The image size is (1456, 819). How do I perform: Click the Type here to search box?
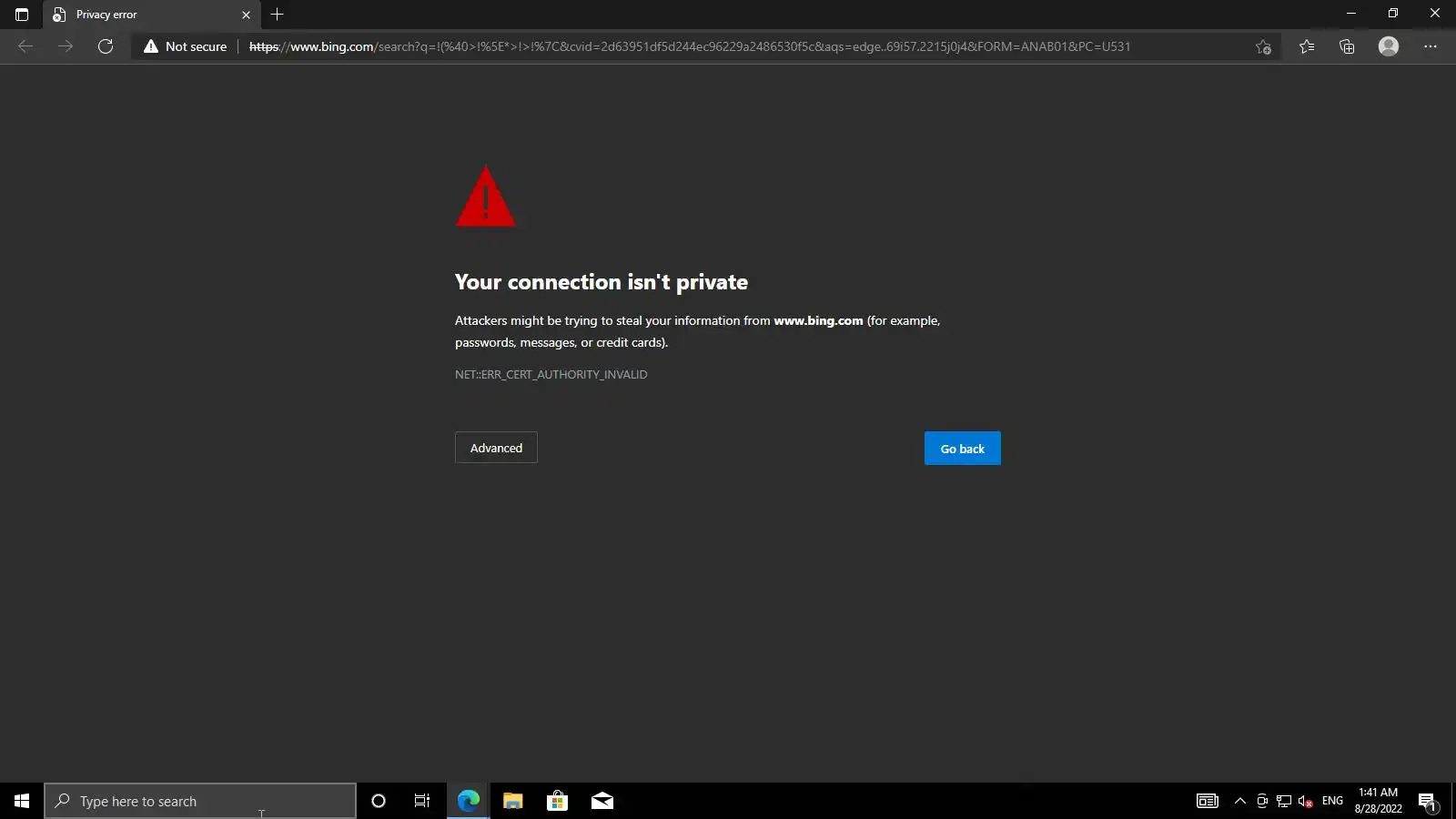click(200, 801)
